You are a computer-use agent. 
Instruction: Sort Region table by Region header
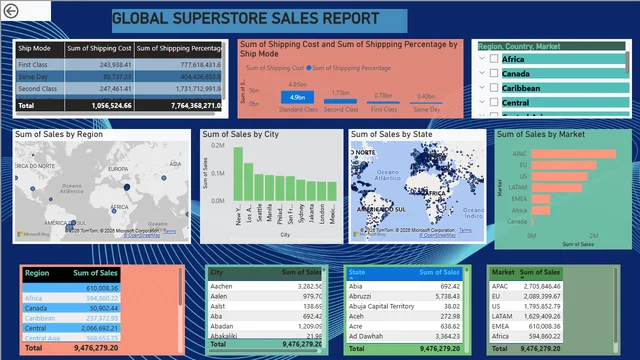[37, 273]
